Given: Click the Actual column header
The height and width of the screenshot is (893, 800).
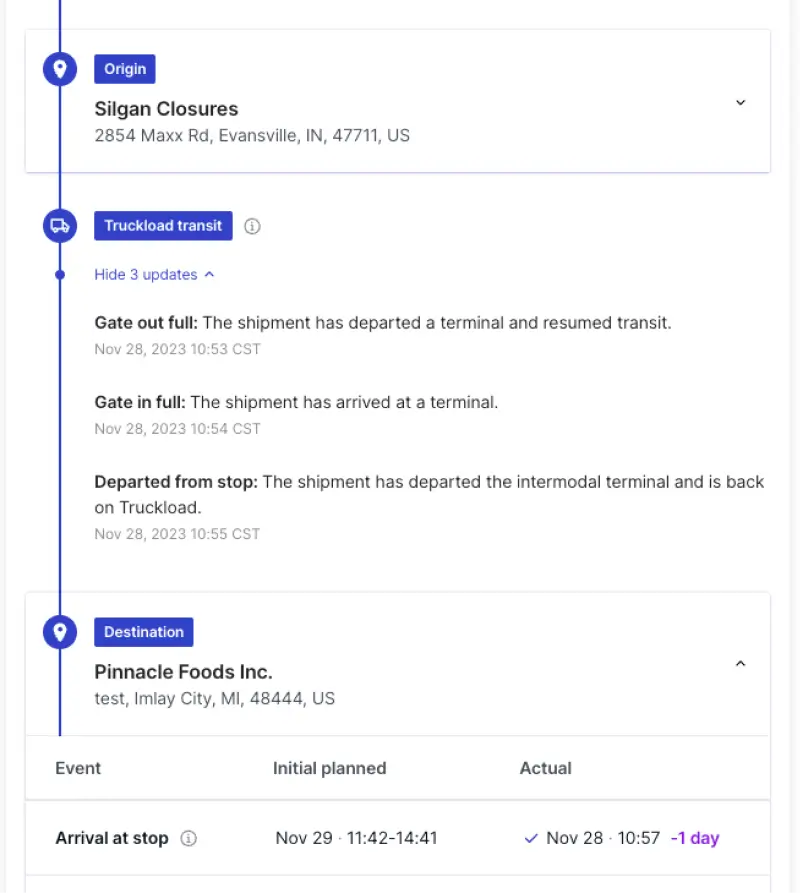Looking at the screenshot, I should [545, 768].
